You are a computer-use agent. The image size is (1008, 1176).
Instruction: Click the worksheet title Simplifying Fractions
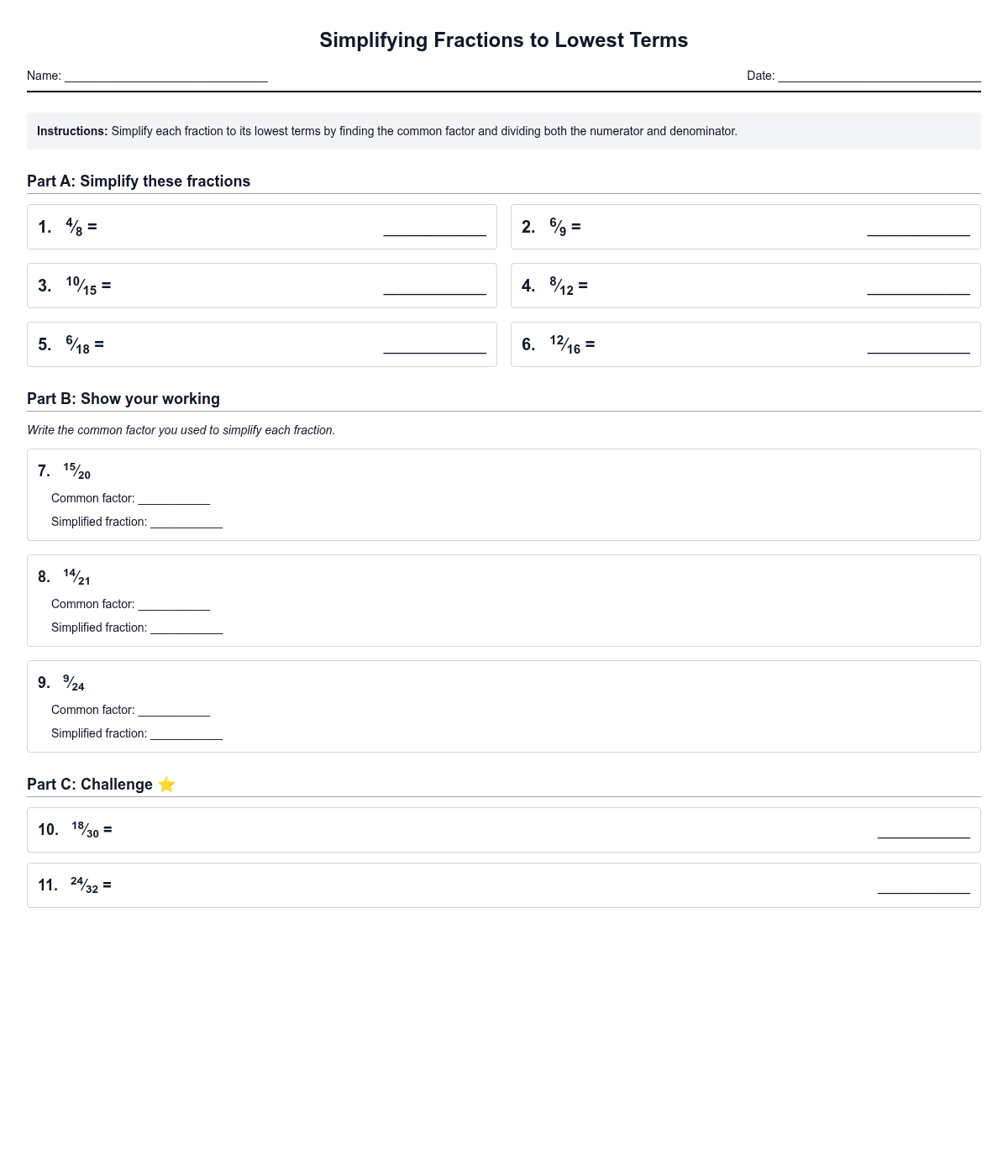[x=503, y=40]
